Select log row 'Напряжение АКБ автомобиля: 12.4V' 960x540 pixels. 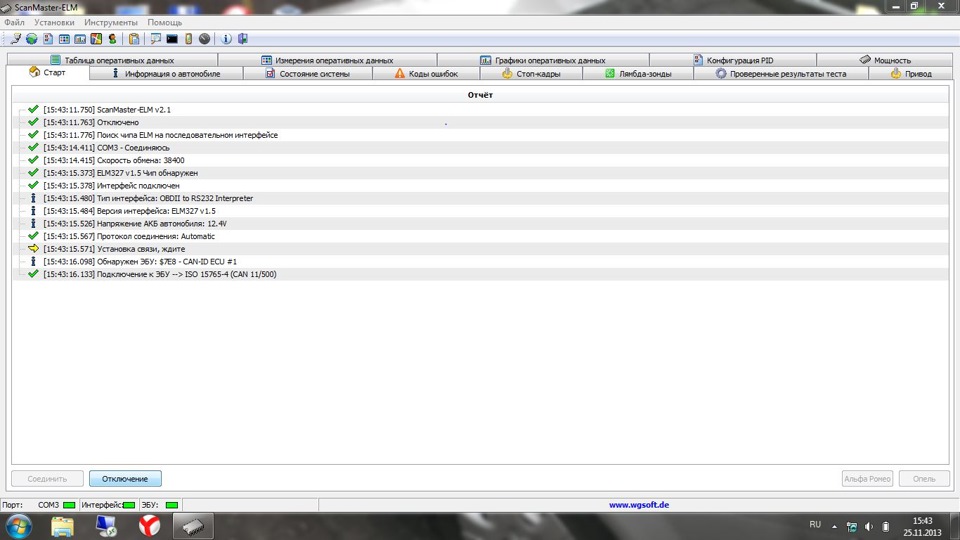tap(480, 223)
